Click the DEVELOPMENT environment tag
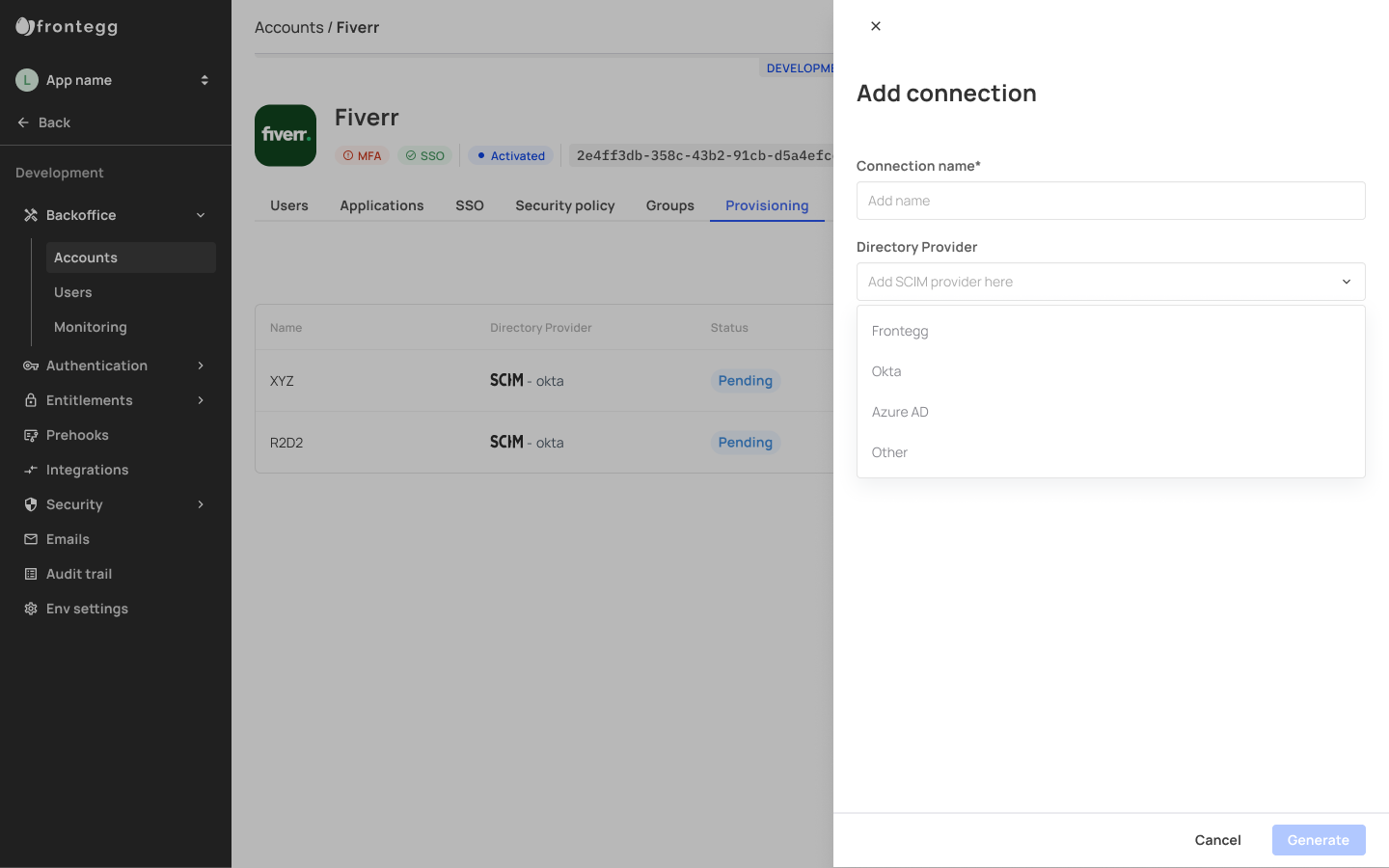 797,68
